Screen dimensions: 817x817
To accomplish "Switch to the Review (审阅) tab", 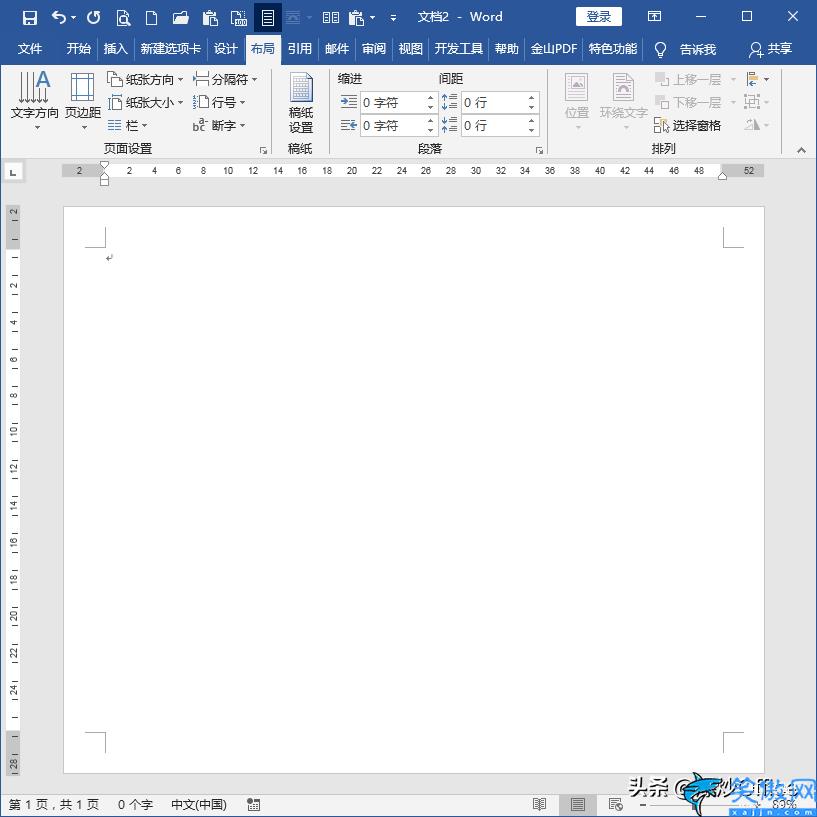I will [x=374, y=49].
